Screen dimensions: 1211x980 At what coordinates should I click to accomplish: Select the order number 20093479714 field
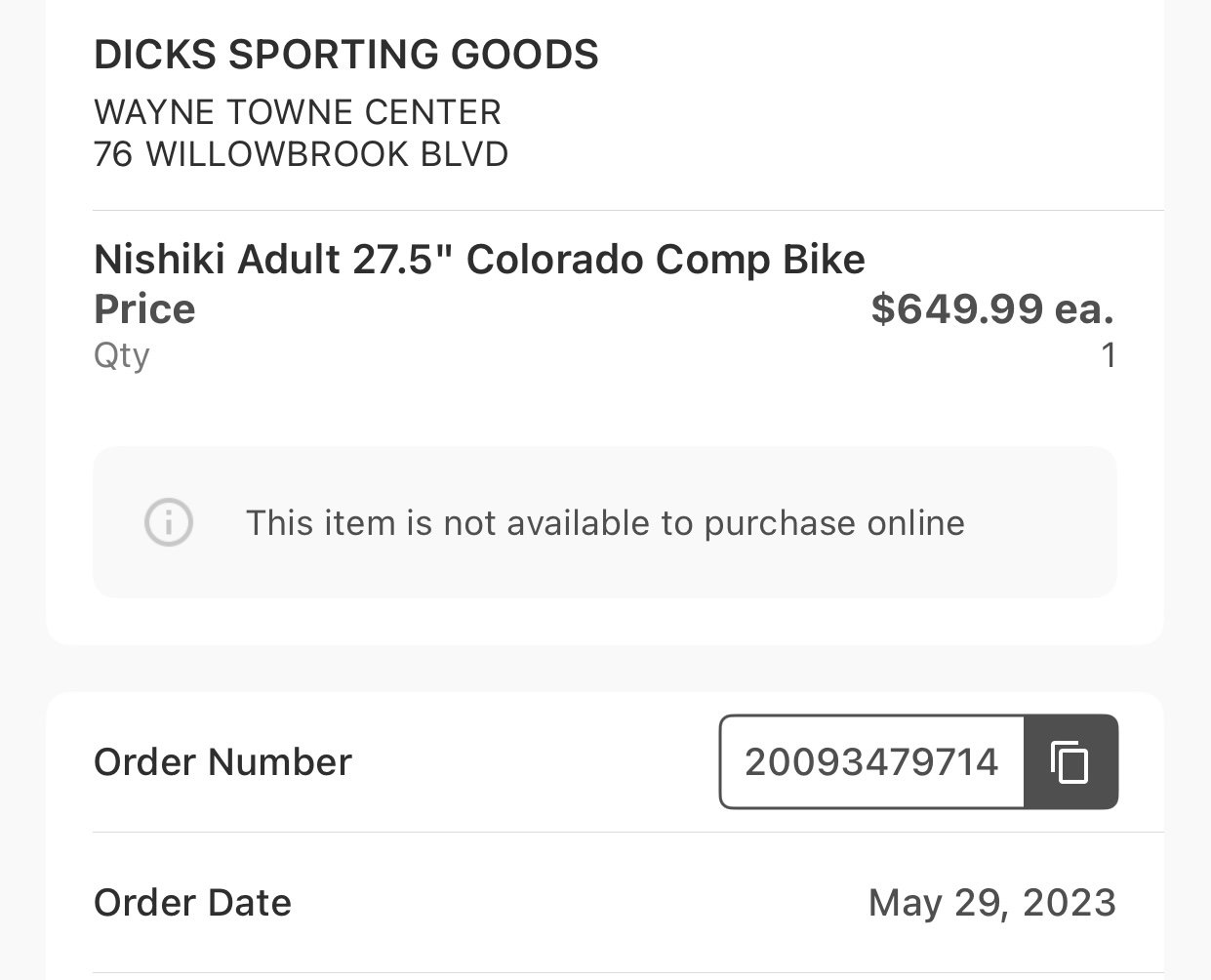[x=871, y=762]
